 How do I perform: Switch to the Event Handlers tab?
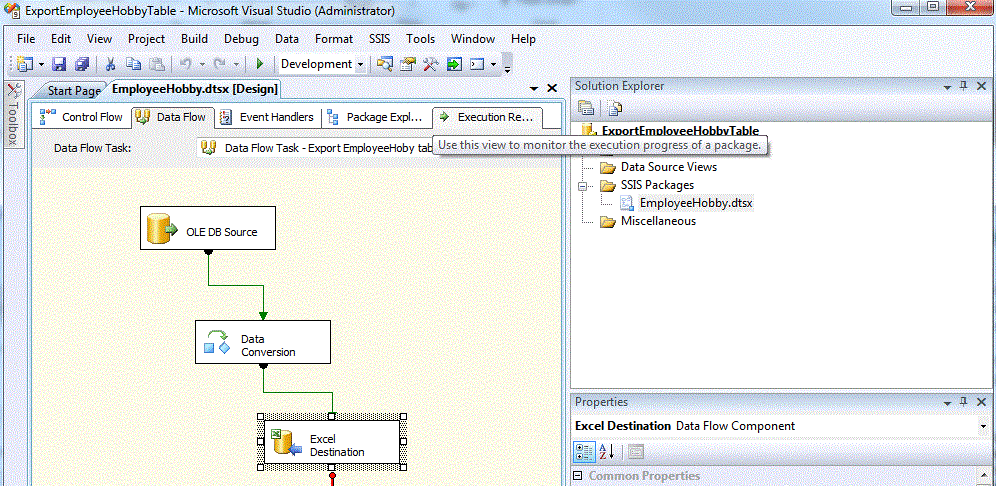[268, 117]
